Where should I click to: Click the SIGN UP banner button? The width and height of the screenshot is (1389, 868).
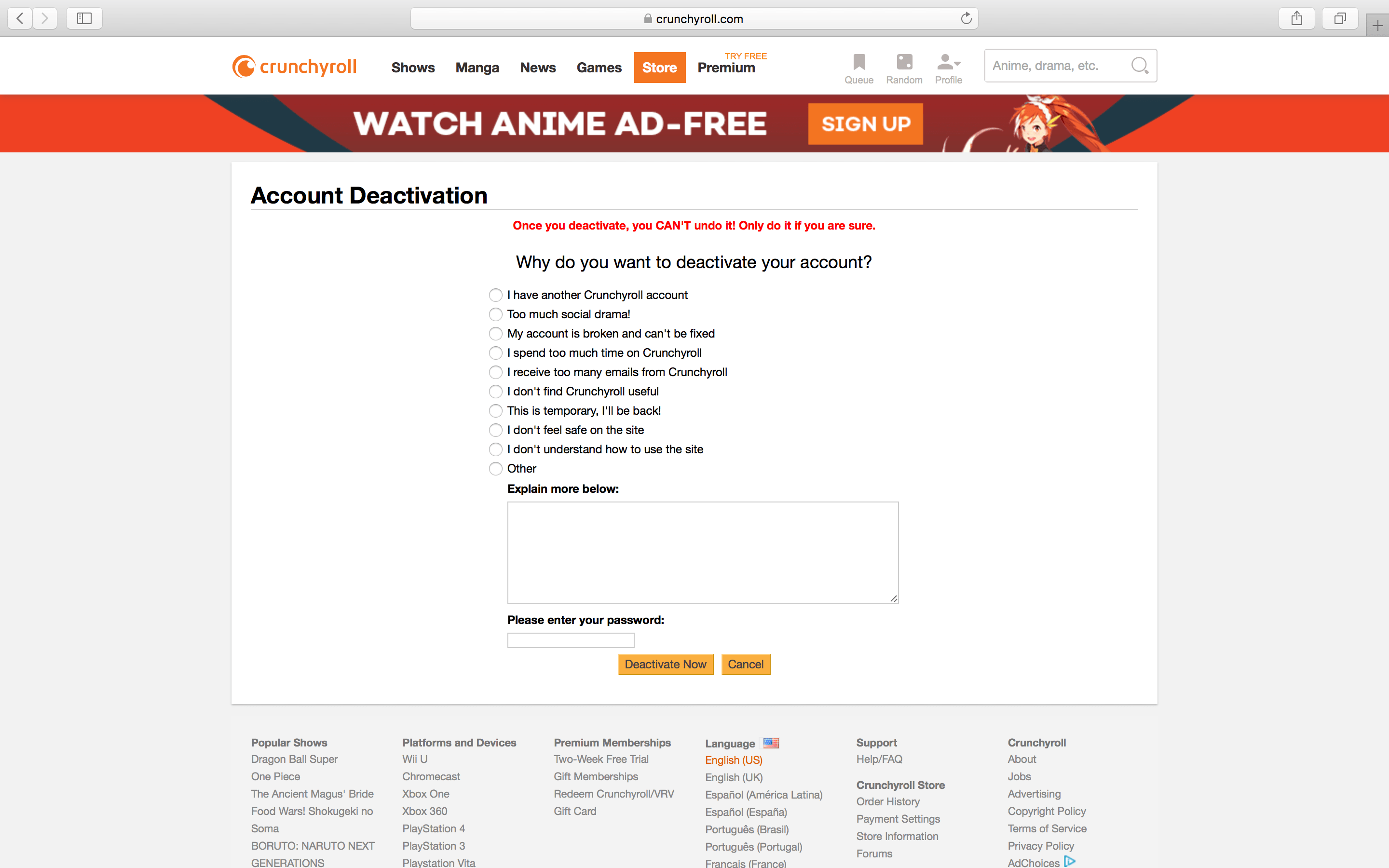click(865, 123)
